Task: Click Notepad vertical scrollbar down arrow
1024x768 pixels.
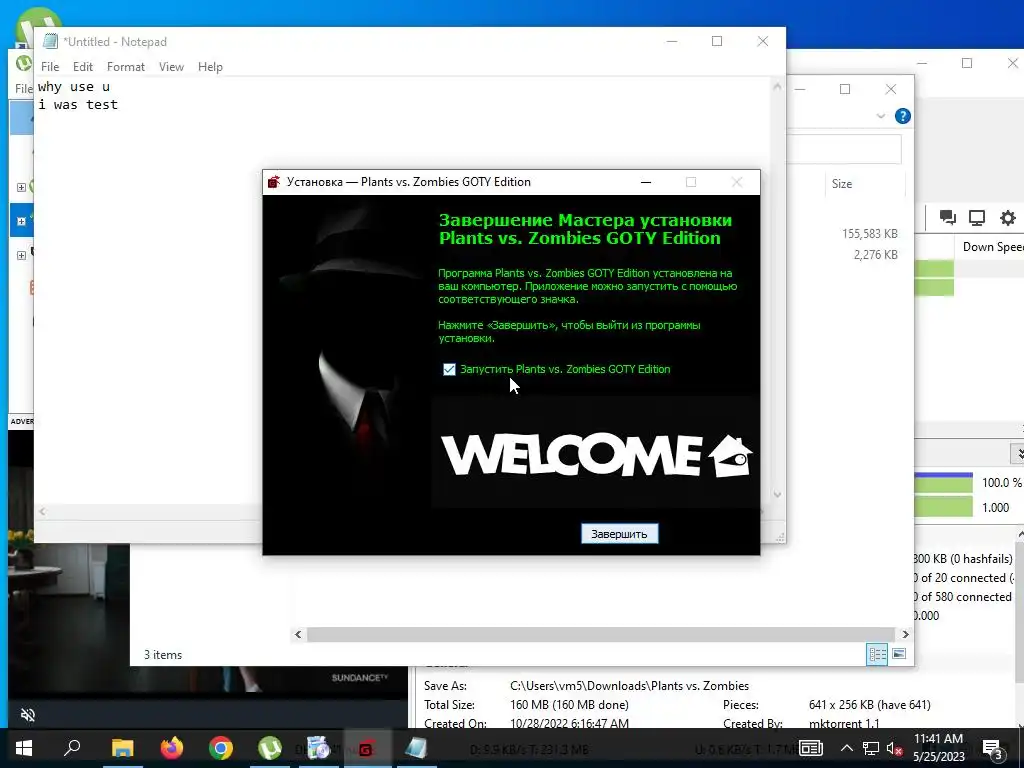Action: tap(777, 494)
